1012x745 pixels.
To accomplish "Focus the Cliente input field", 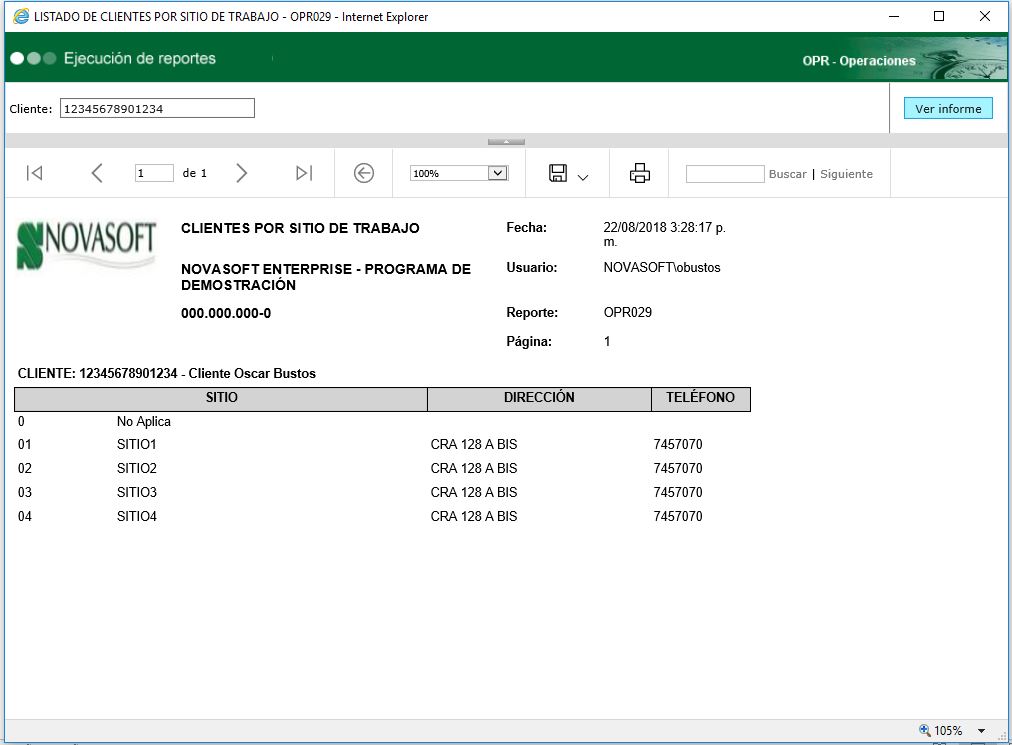I will 157,108.
